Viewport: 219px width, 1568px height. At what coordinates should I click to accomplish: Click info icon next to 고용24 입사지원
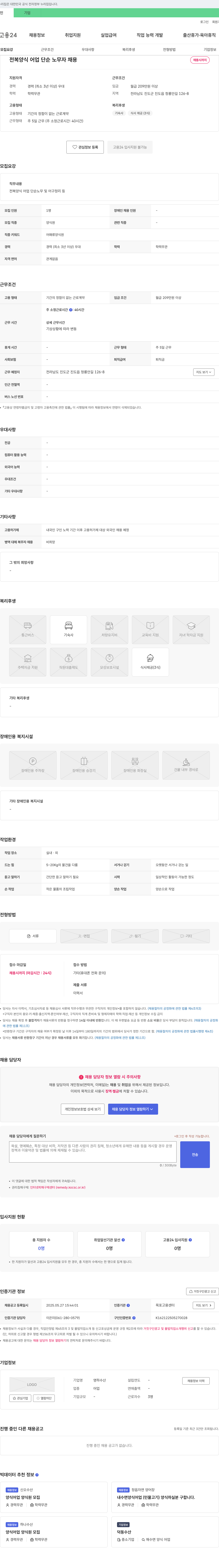190,1240
